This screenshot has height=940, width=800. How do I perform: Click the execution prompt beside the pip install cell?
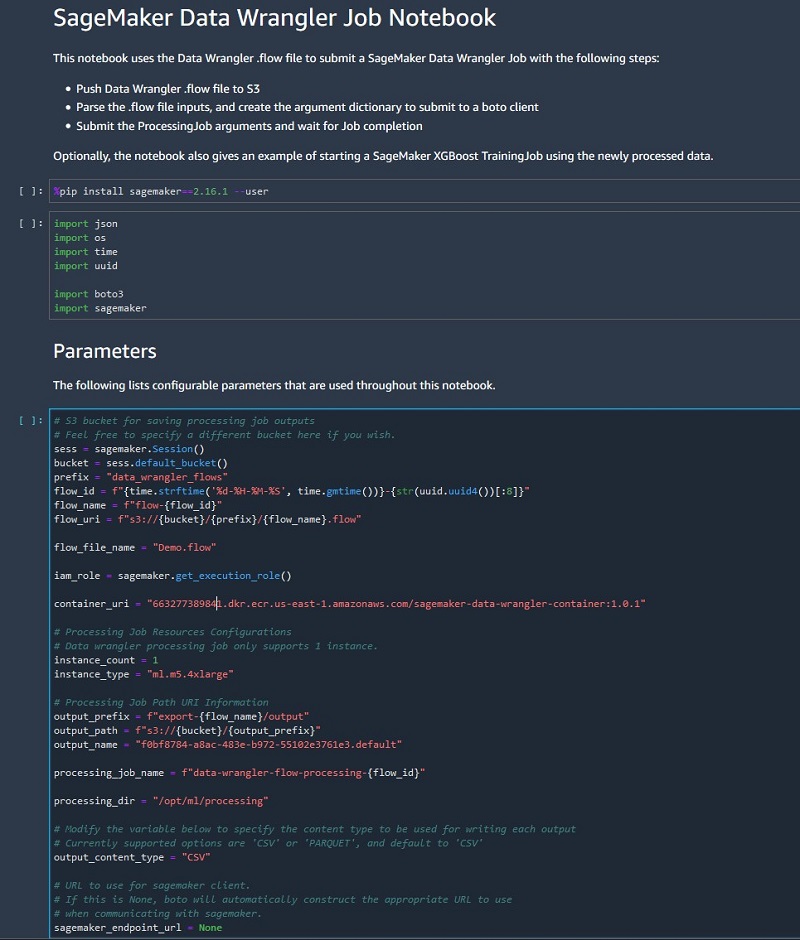click(31, 191)
